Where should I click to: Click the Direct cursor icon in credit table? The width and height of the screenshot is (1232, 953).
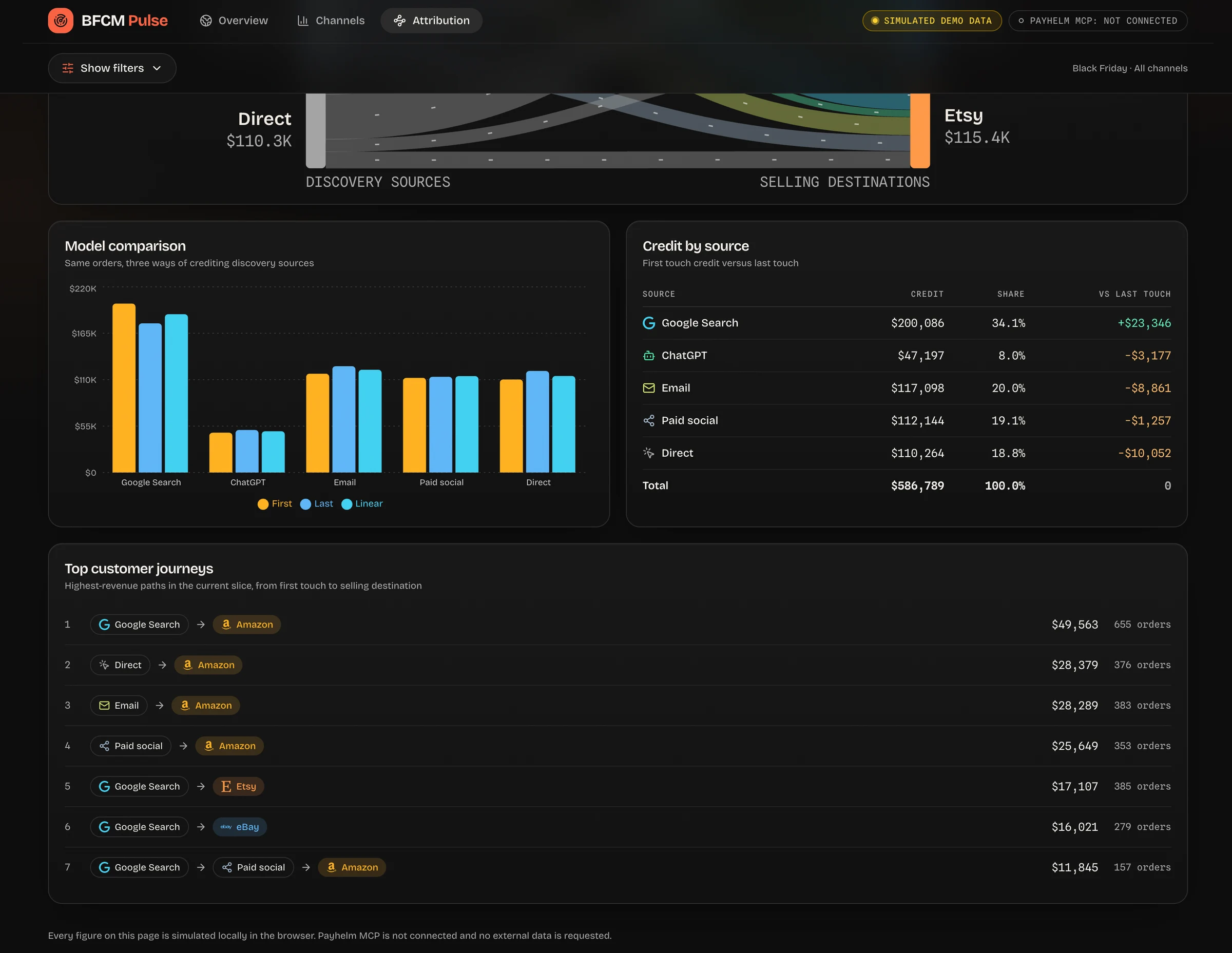tap(649, 453)
